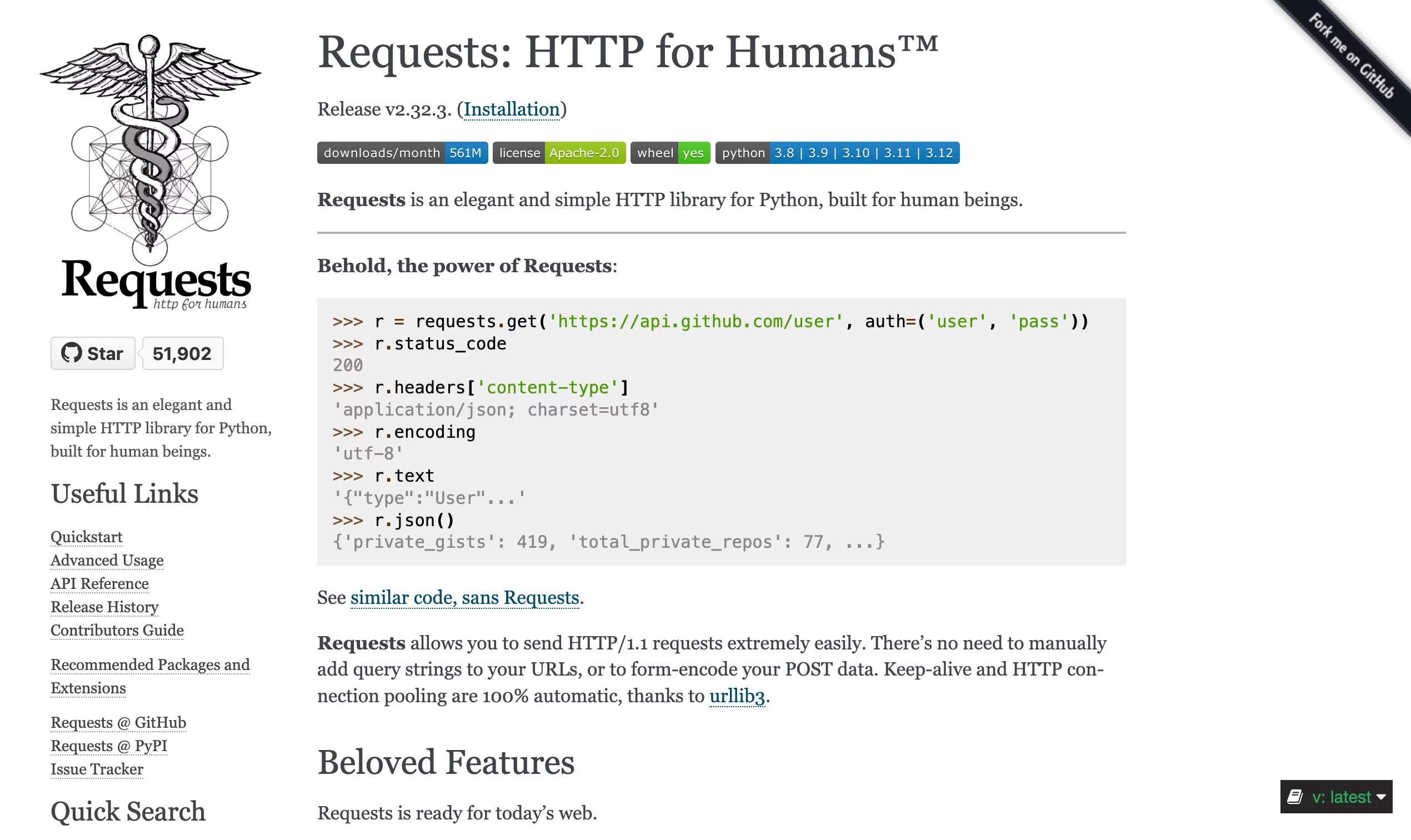The width and height of the screenshot is (1411, 840).
Task: Click the downloads/month 561M badge
Action: 402,153
